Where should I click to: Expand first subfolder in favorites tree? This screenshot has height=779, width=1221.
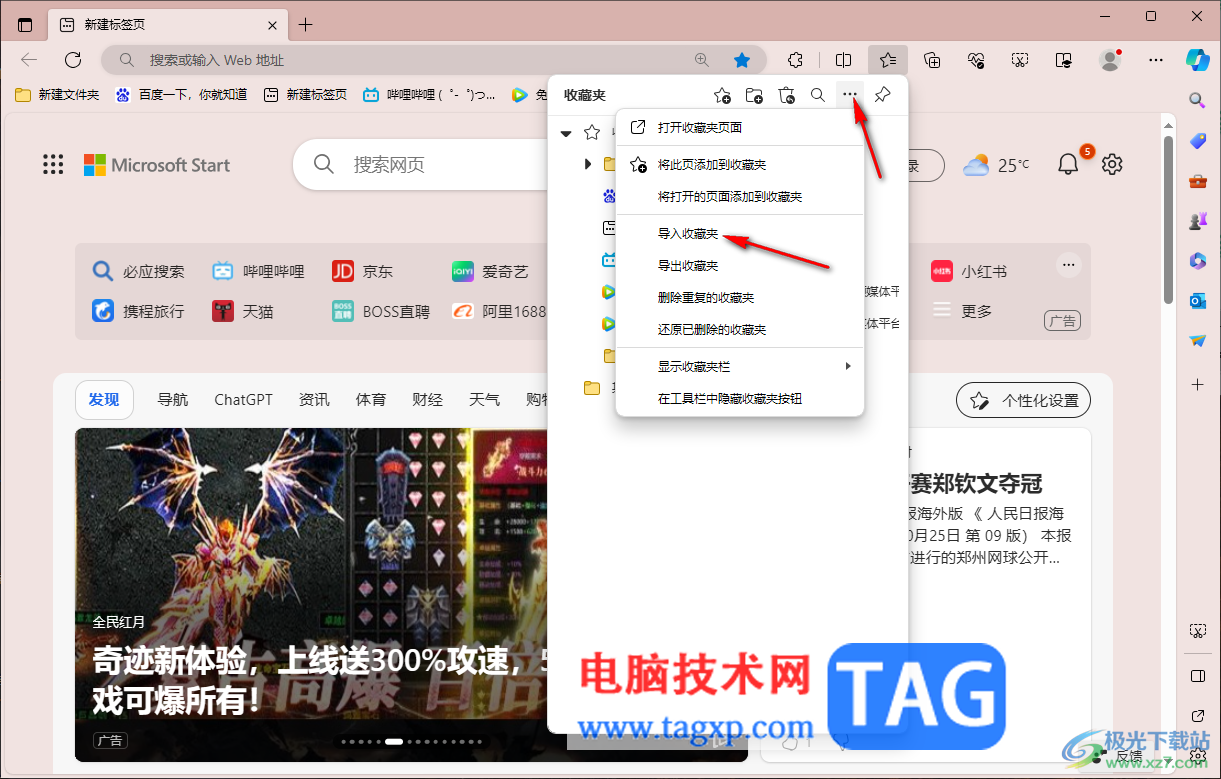point(588,163)
